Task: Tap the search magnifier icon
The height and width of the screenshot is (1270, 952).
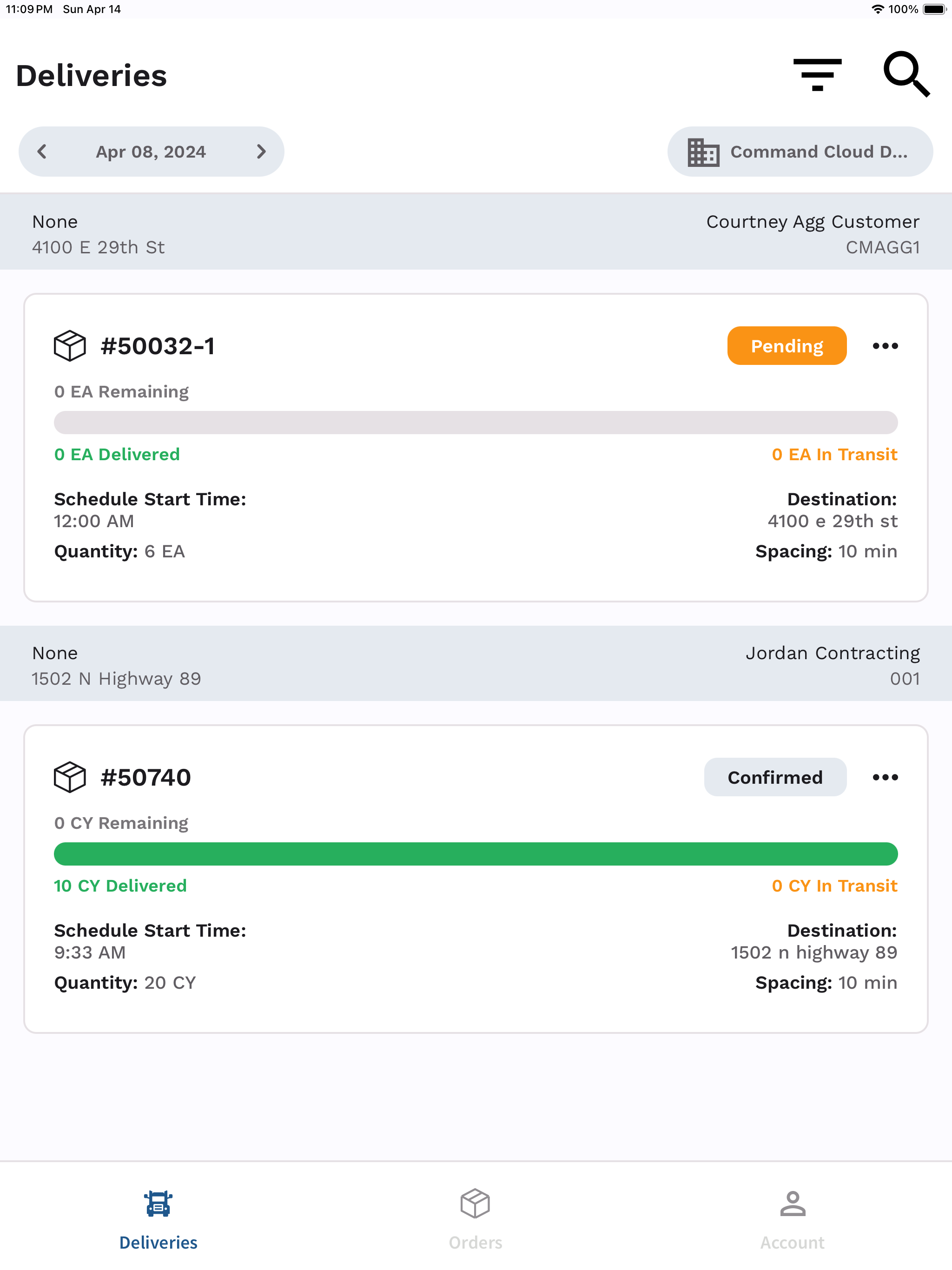Action: (906, 75)
